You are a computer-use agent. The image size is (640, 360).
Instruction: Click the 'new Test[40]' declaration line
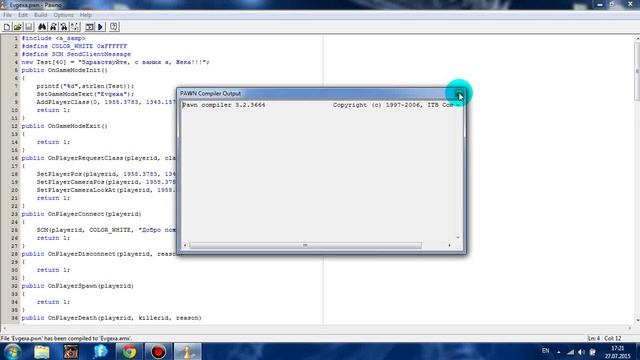pyautogui.click(x=116, y=62)
